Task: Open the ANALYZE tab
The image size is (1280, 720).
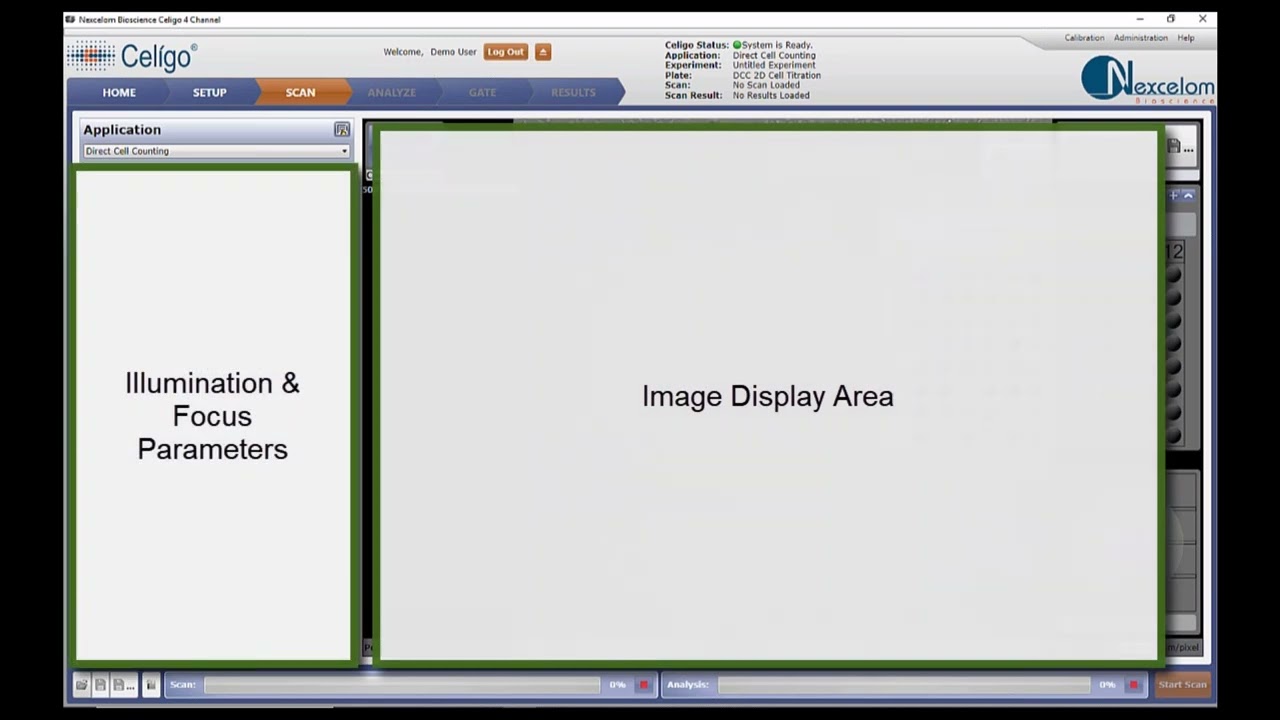Action: [392, 92]
